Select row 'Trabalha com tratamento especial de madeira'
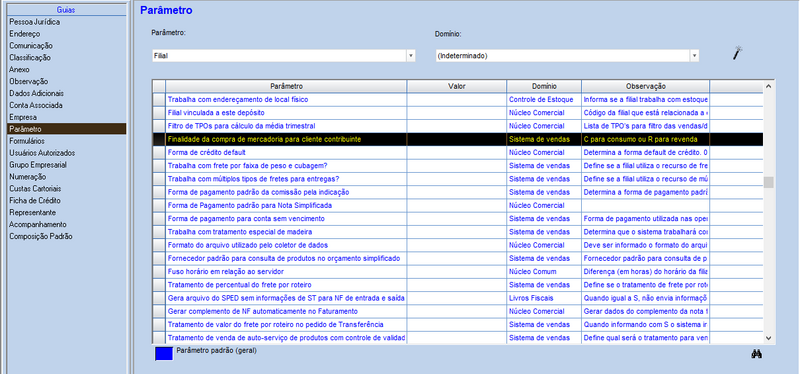Viewport: 800px width, 374px height. (x=458, y=232)
